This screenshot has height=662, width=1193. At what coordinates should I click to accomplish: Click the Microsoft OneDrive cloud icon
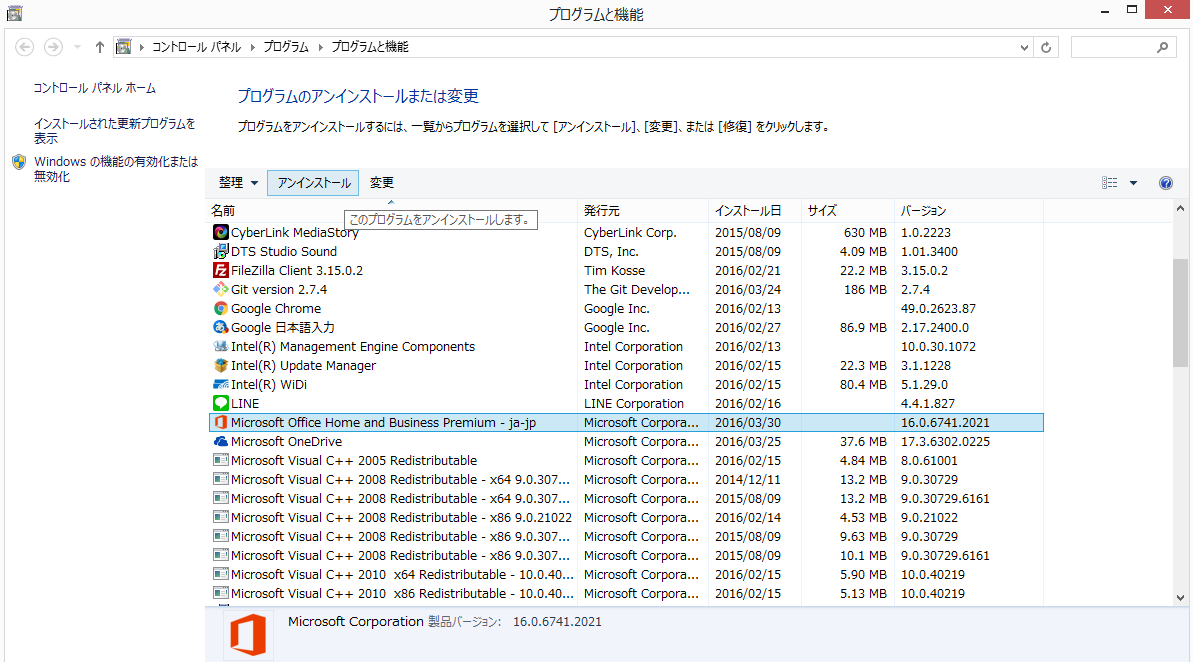(221, 441)
